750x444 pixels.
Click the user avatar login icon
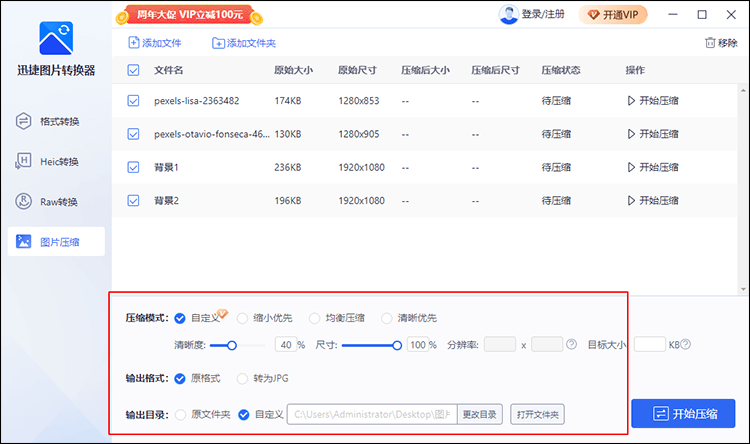pyautogui.click(x=509, y=14)
